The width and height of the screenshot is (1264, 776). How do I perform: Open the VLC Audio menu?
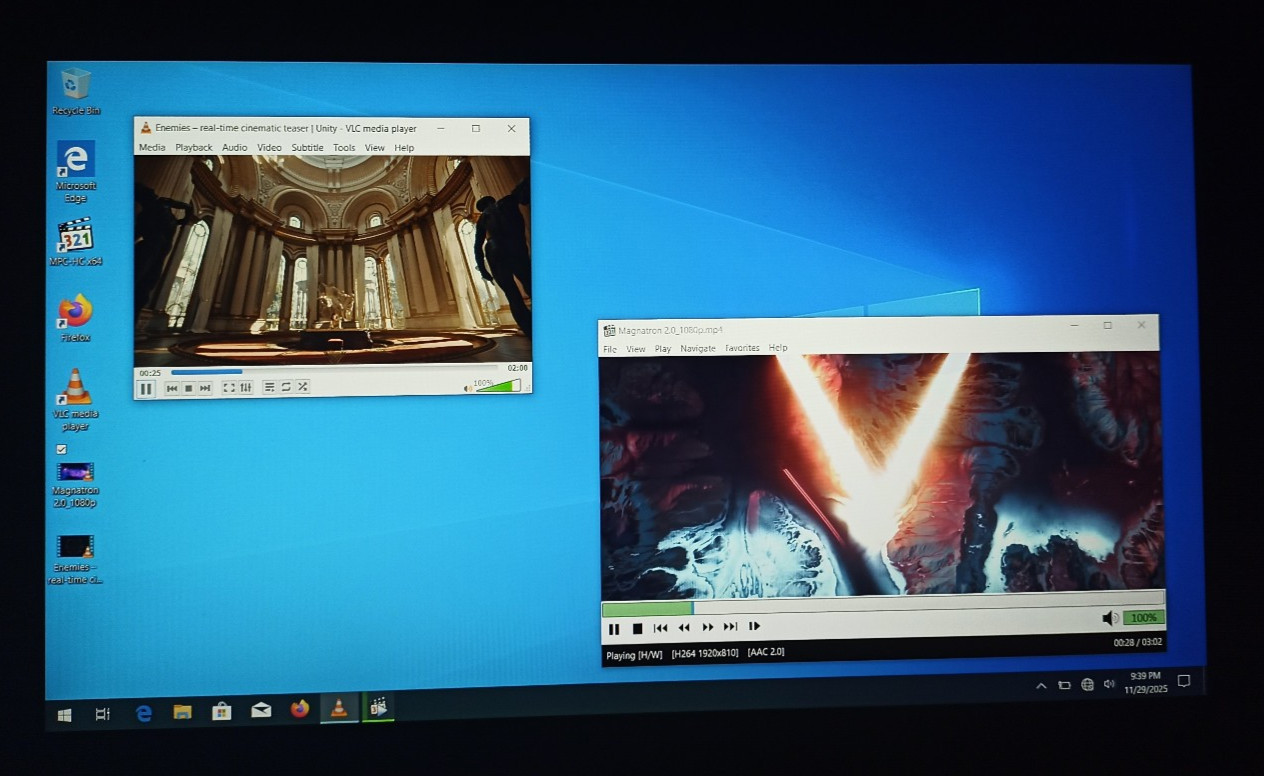coord(235,148)
